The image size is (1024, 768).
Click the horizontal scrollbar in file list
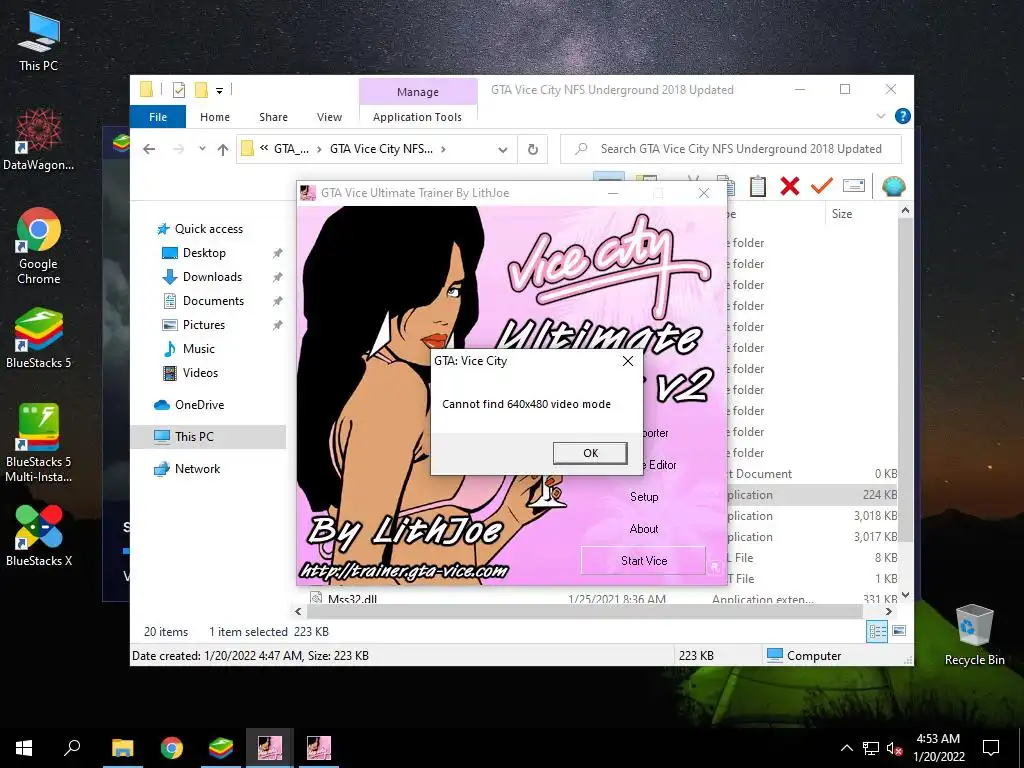pos(584,612)
